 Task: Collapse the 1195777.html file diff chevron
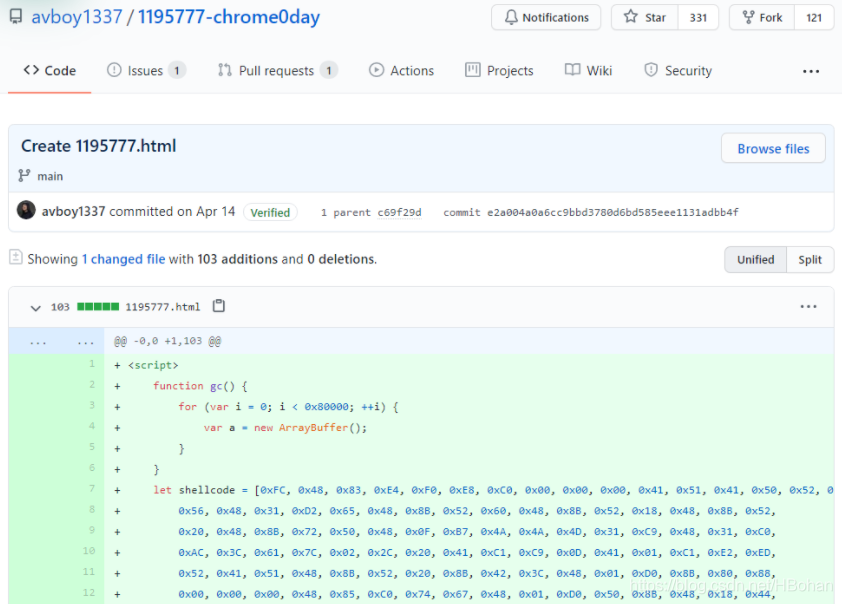coord(35,308)
